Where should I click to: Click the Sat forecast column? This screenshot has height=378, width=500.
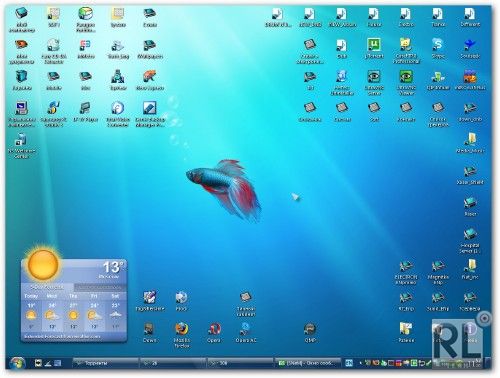click(115, 311)
